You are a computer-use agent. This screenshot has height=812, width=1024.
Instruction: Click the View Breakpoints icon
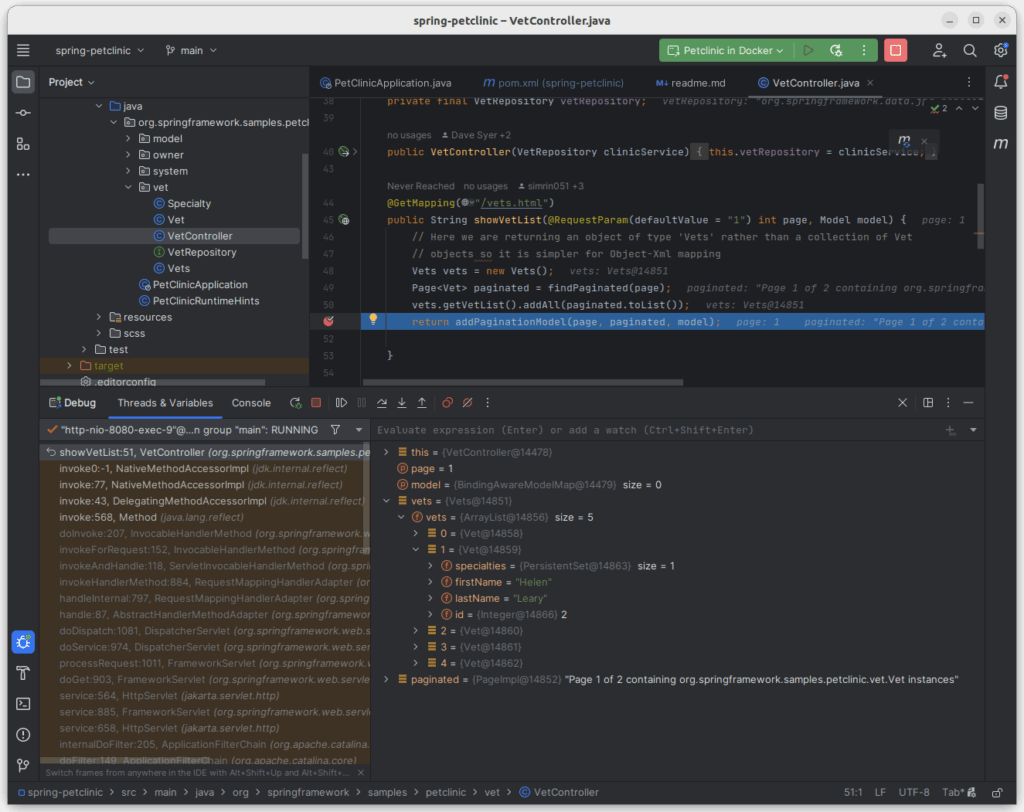coord(447,403)
